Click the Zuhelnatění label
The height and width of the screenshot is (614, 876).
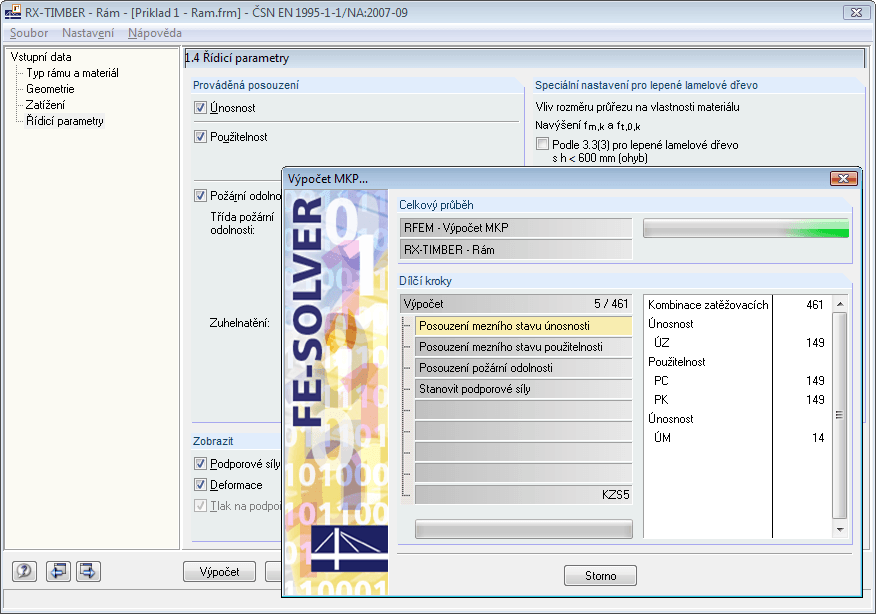239,323
